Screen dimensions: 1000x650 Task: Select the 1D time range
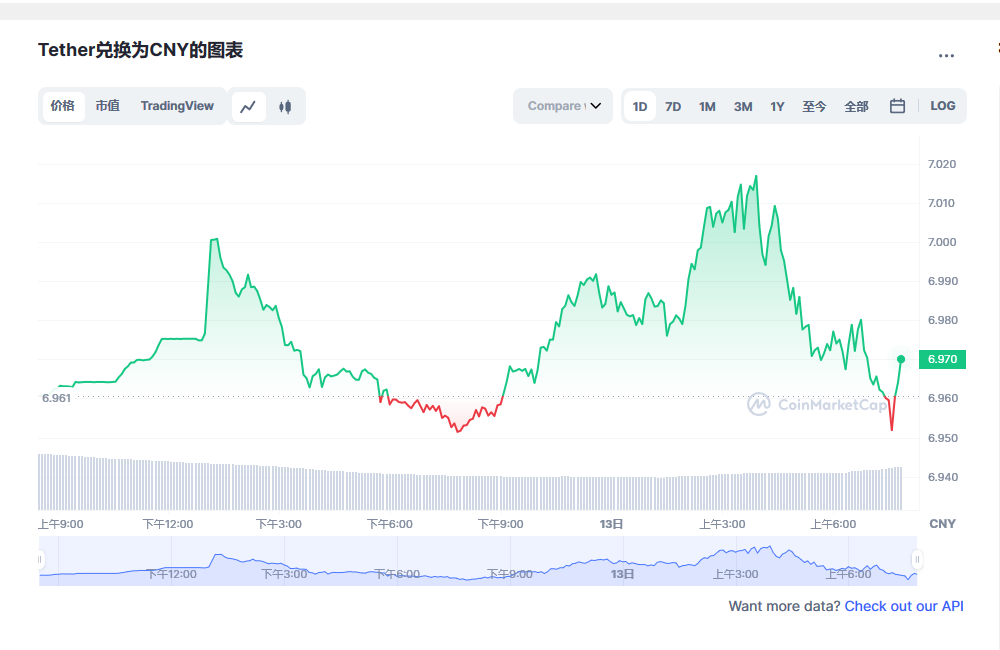(639, 105)
